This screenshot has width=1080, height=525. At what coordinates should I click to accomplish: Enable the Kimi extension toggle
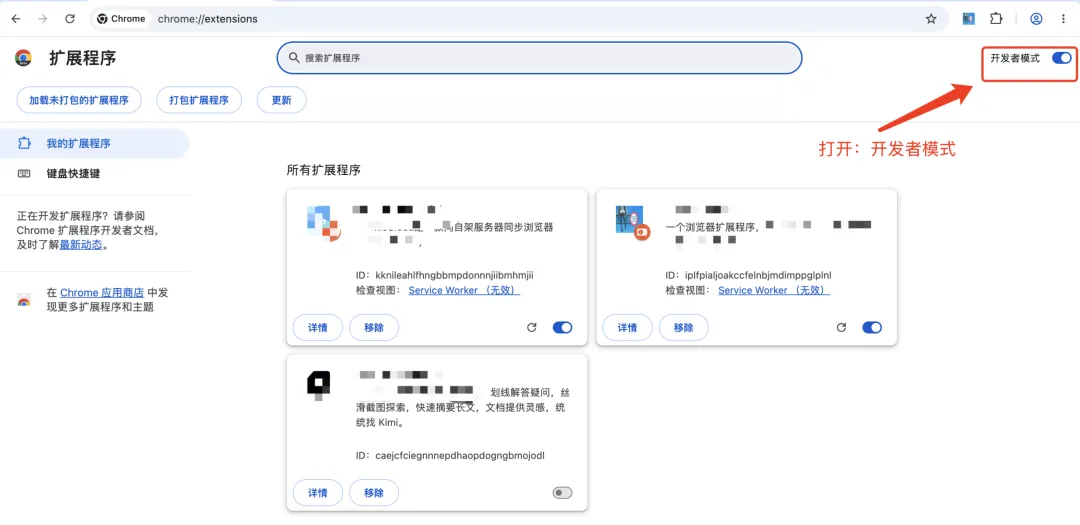[x=562, y=493]
